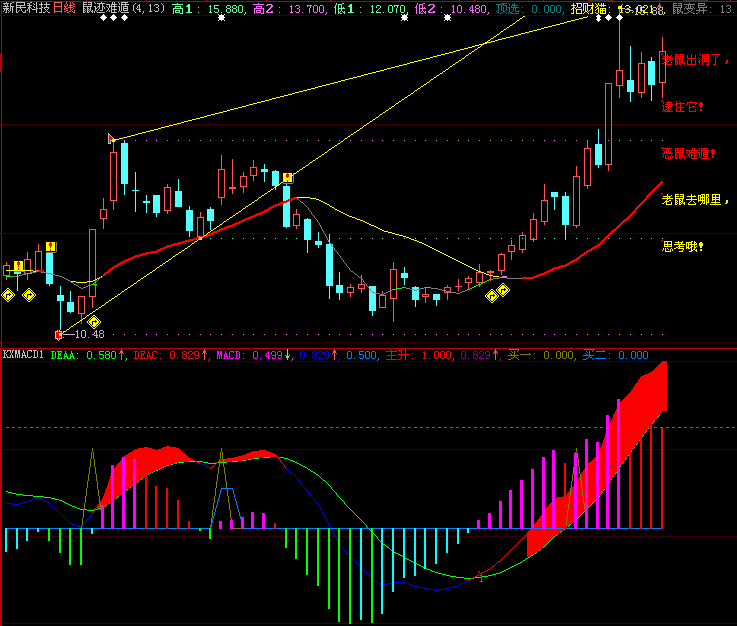Click the yellow exclamation marker on the first candles
This screenshot has height=626, width=737.
tap(18, 266)
